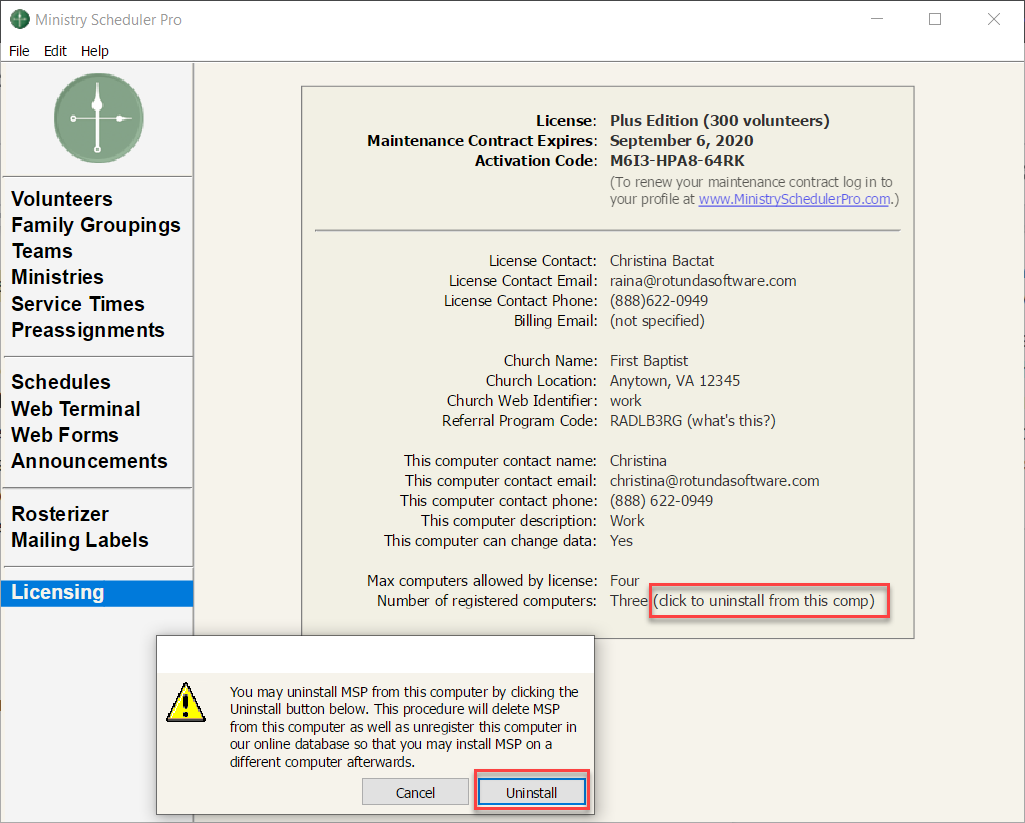This screenshot has width=1025, height=823.
Task: Maximize the Ministry Scheduler Pro window
Action: [935, 19]
